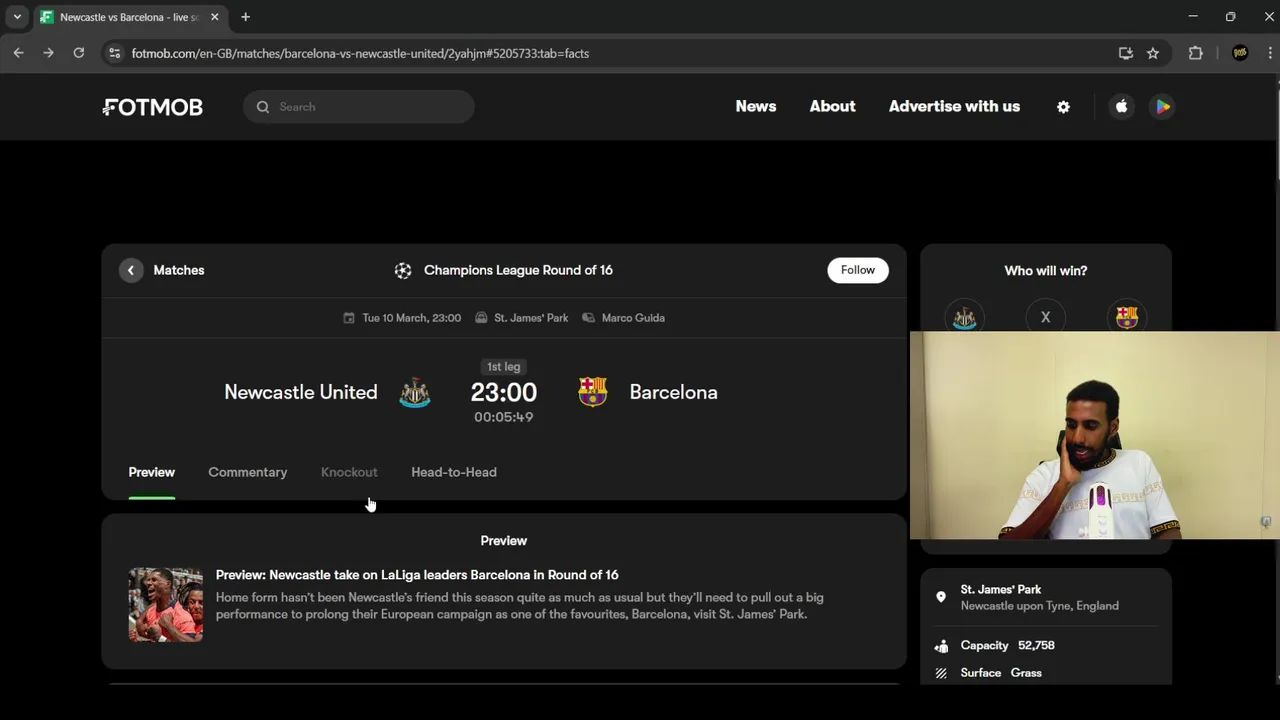Open the browser extensions puzzle icon
The width and height of the screenshot is (1280, 720).
point(1196,53)
